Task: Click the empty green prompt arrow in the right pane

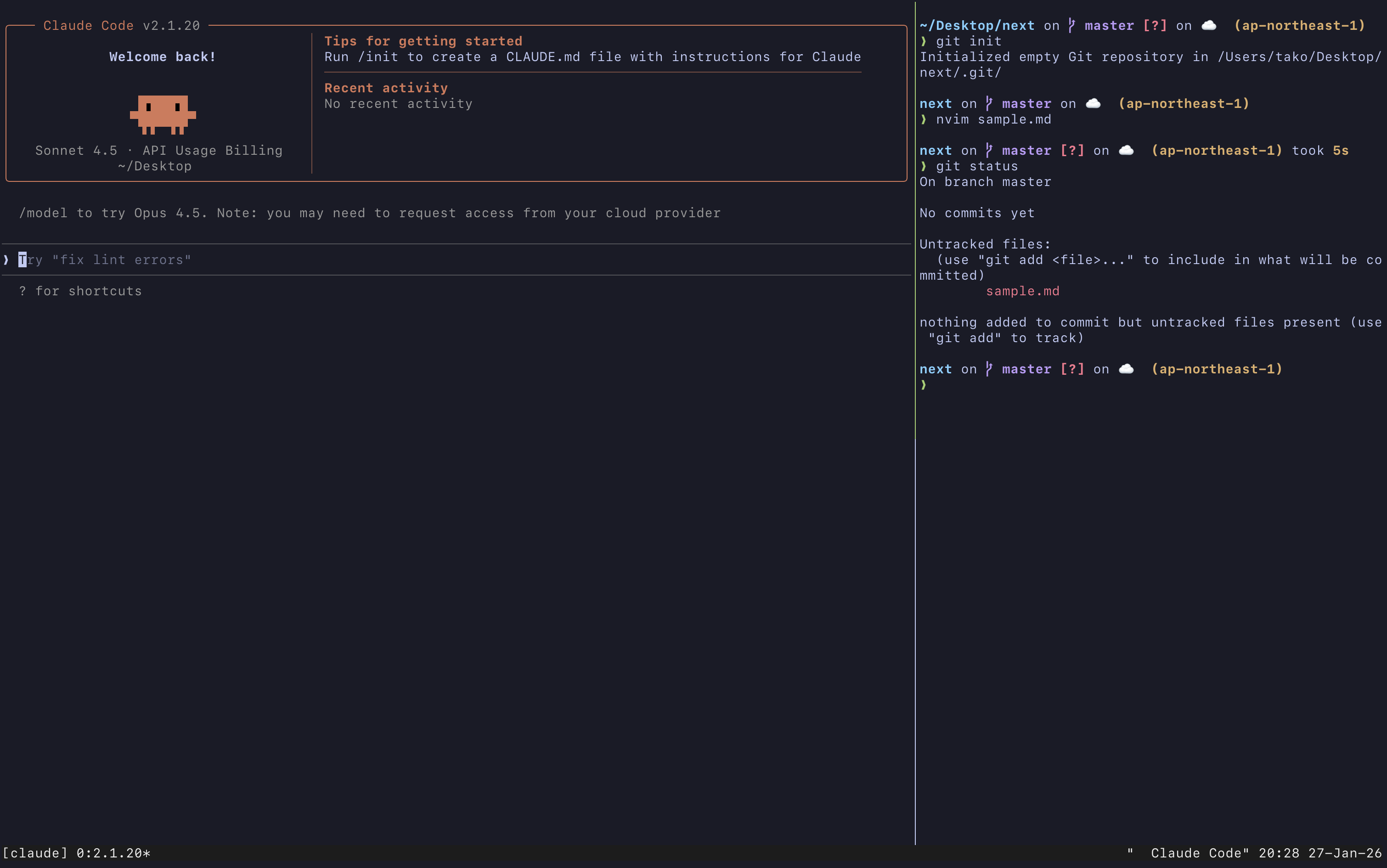Action: 924,385
